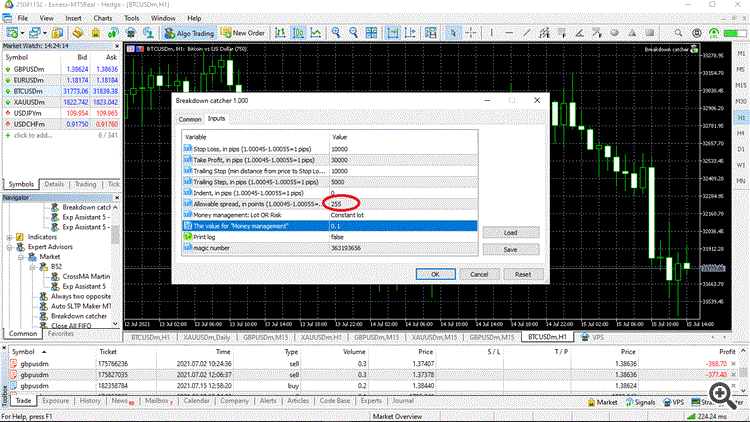The height and width of the screenshot is (422, 750).
Task: Click the search magnifier toolbar icon
Action: tap(678, 33)
